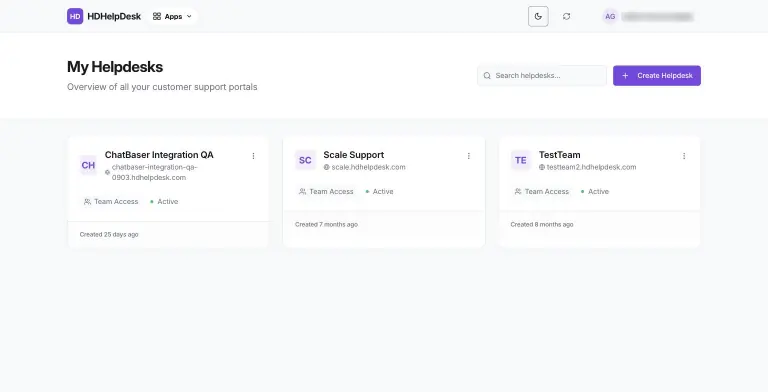Open options menu for TestTeam

click(684, 156)
